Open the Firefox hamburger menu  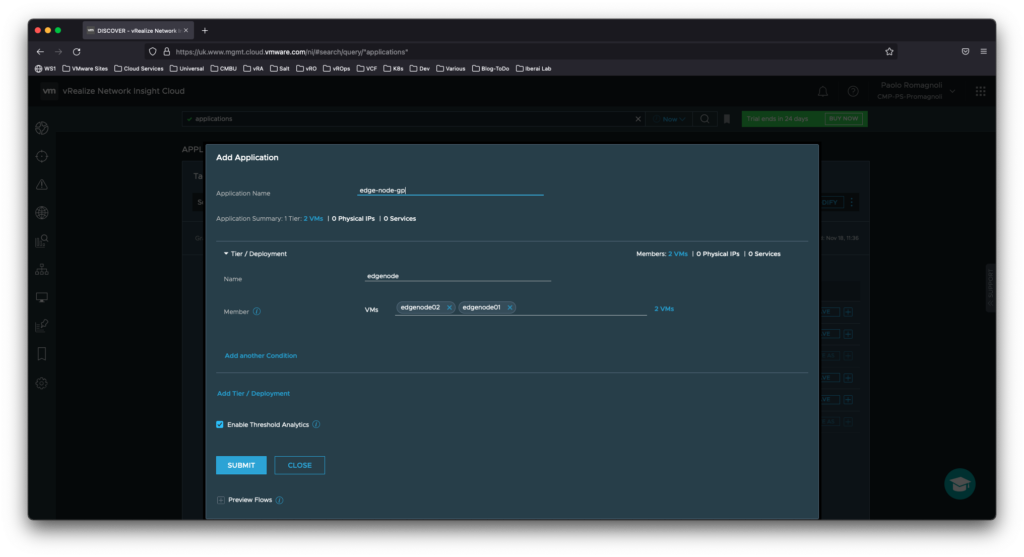tap(984, 52)
